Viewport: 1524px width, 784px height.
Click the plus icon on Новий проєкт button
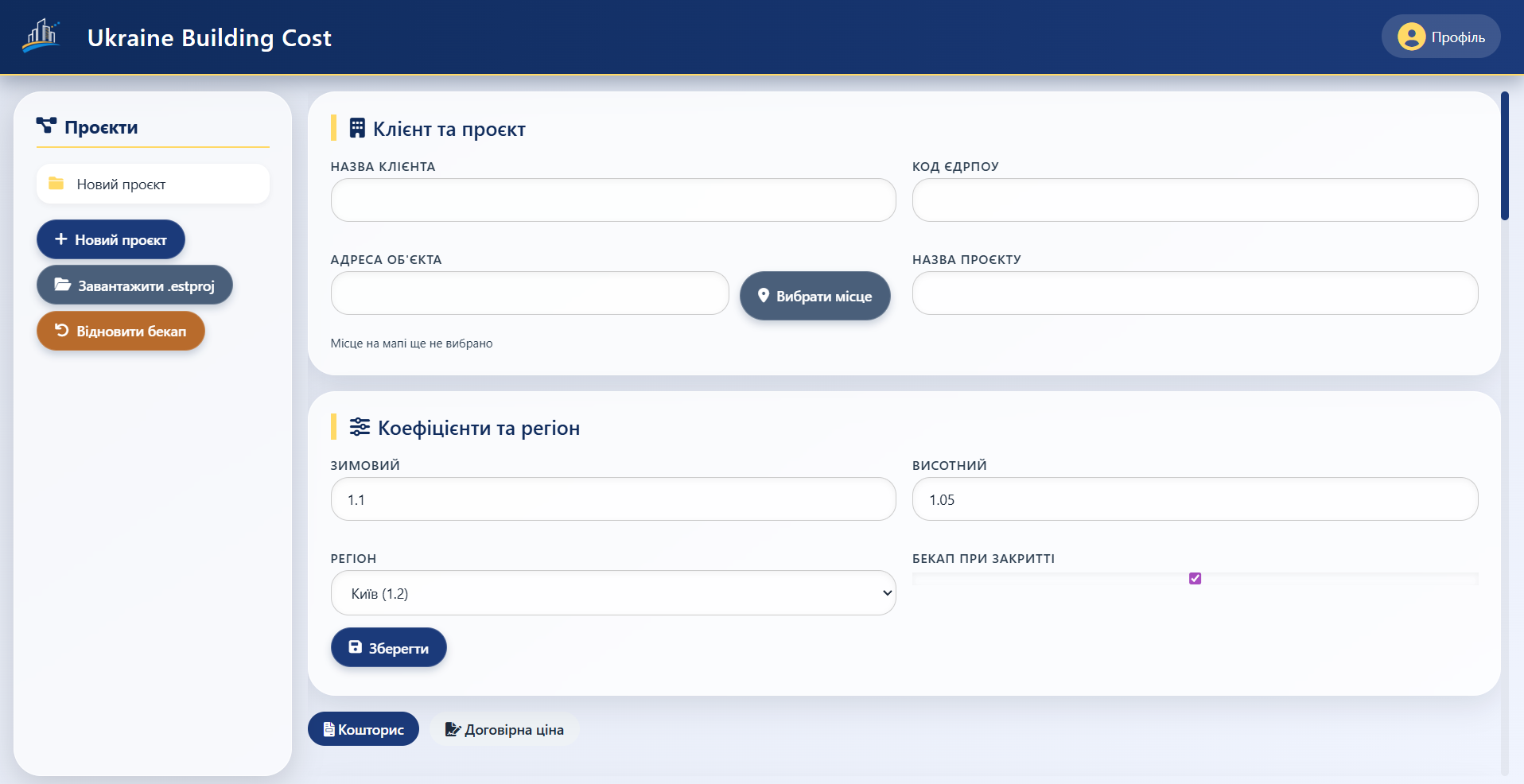click(x=60, y=239)
